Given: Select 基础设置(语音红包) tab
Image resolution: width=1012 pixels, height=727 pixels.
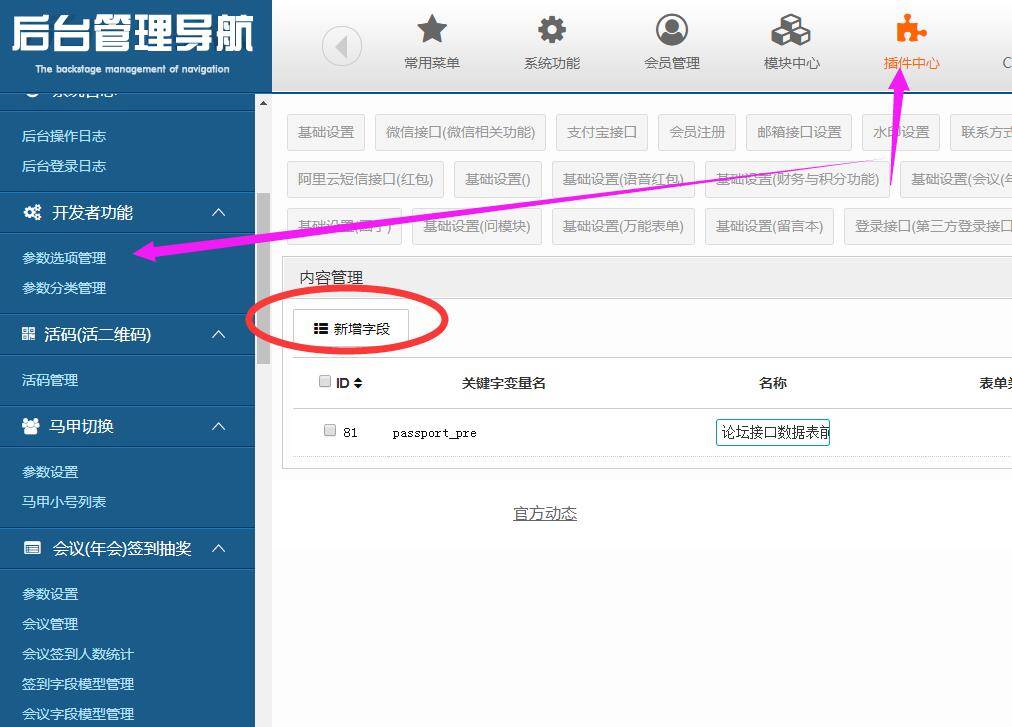Looking at the screenshot, I should (x=623, y=179).
